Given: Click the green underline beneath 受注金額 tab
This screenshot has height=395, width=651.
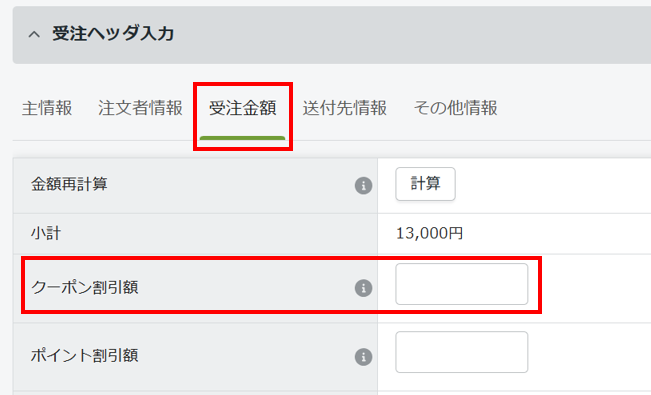Looking at the screenshot, I should pyautogui.click(x=242, y=138).
